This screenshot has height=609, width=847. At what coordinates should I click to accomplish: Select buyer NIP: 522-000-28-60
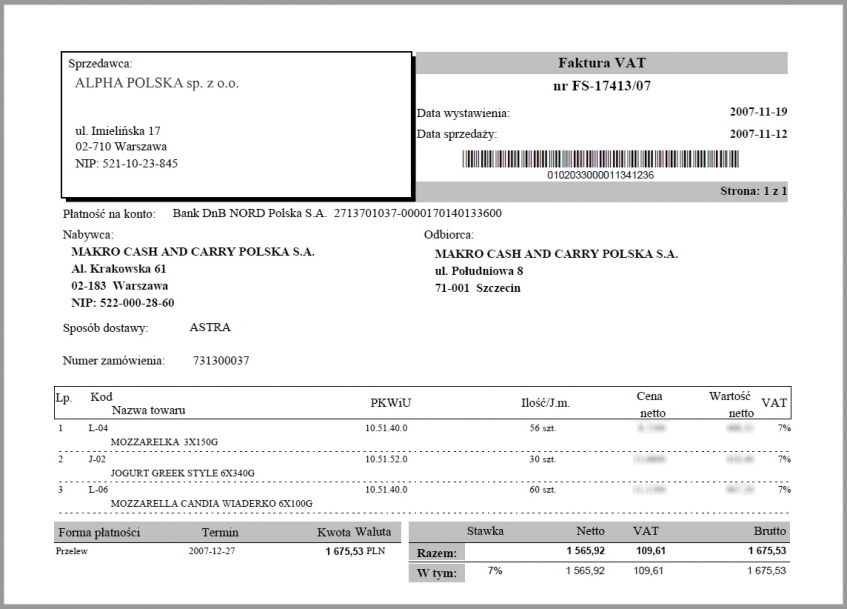click(123, 303)
